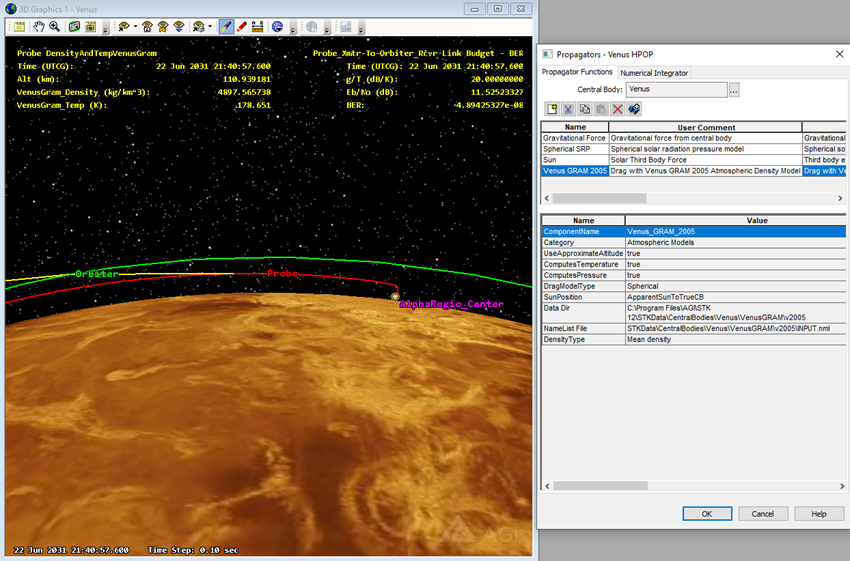Select the red pencil annotation tool
The image size is (850, 561).
pyautogui.click(x=242, y=27)
